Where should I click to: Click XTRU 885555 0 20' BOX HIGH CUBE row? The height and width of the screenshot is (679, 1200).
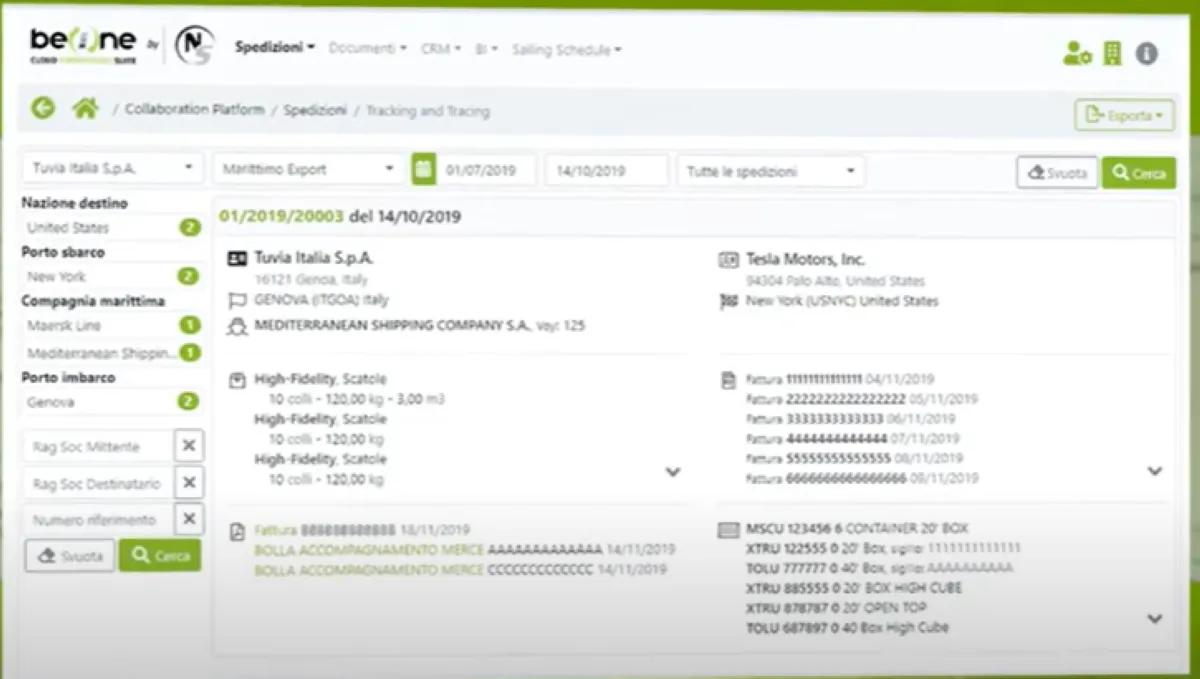point(854,588)
